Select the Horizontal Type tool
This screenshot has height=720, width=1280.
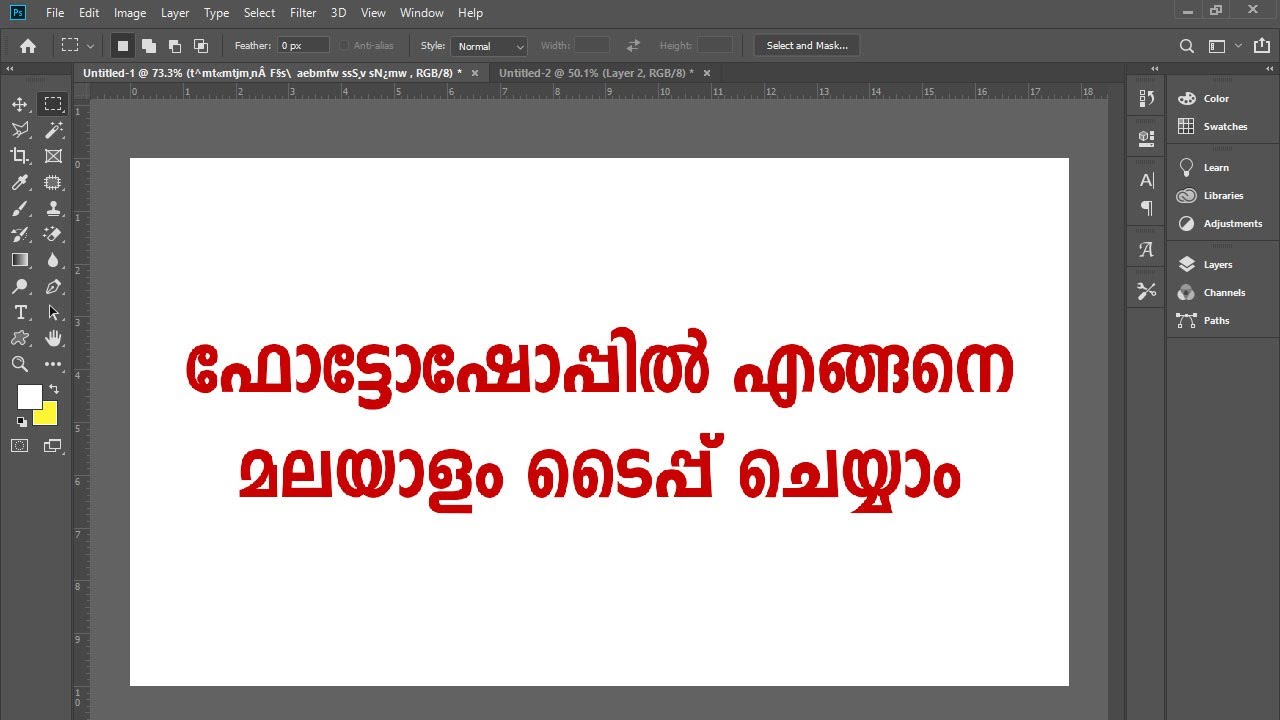(20, 313)
